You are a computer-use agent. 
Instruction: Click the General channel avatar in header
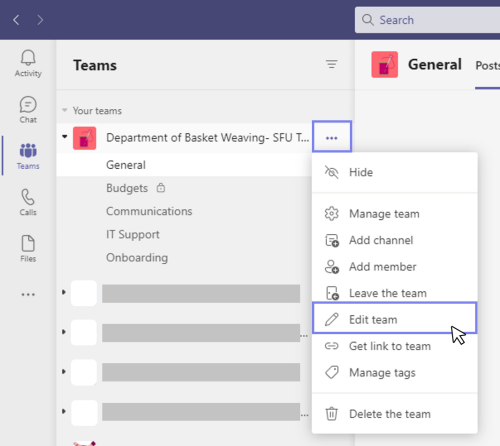[385, 65]
